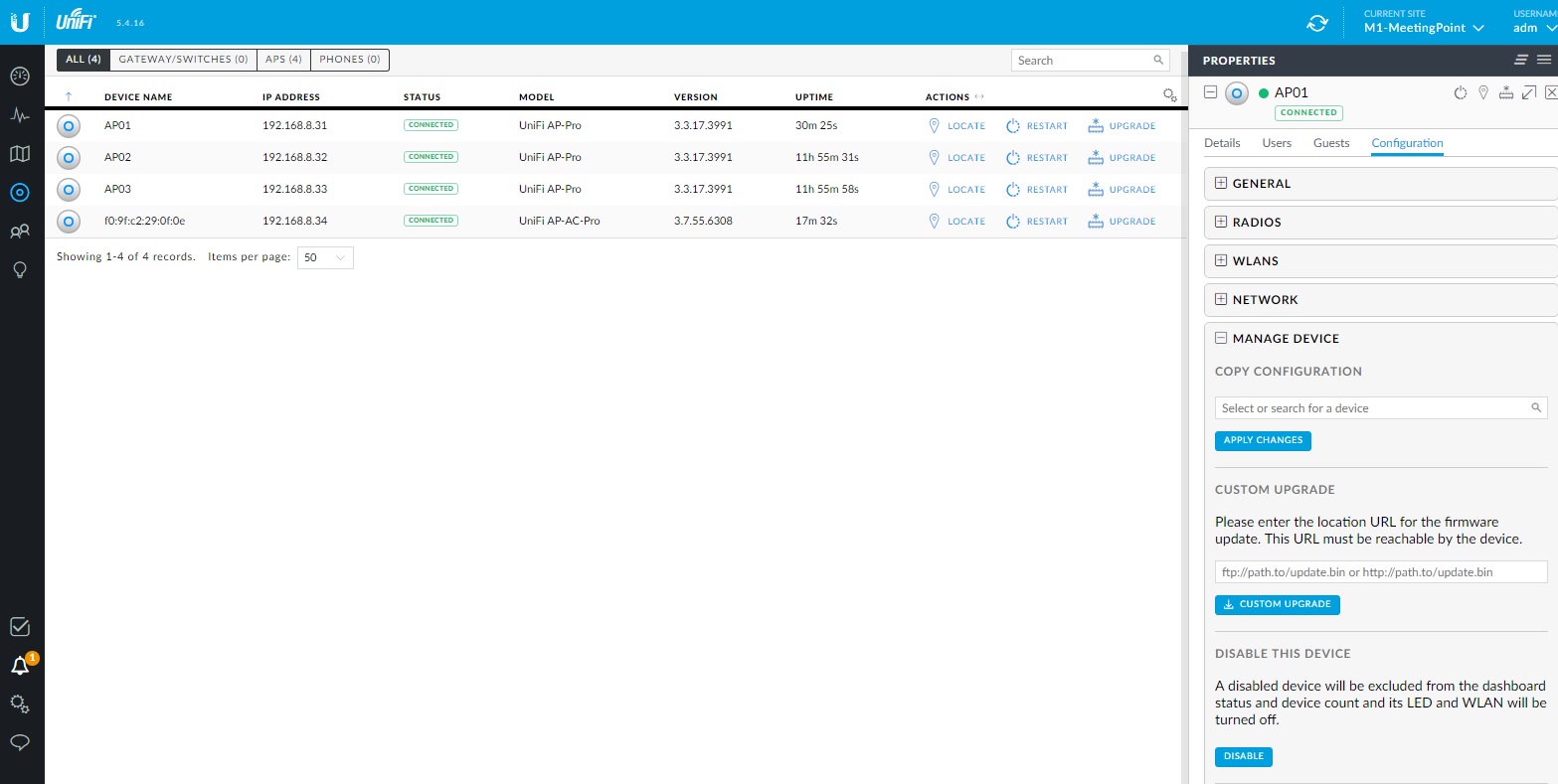Switch to the Users tab

click(1277, 143)
